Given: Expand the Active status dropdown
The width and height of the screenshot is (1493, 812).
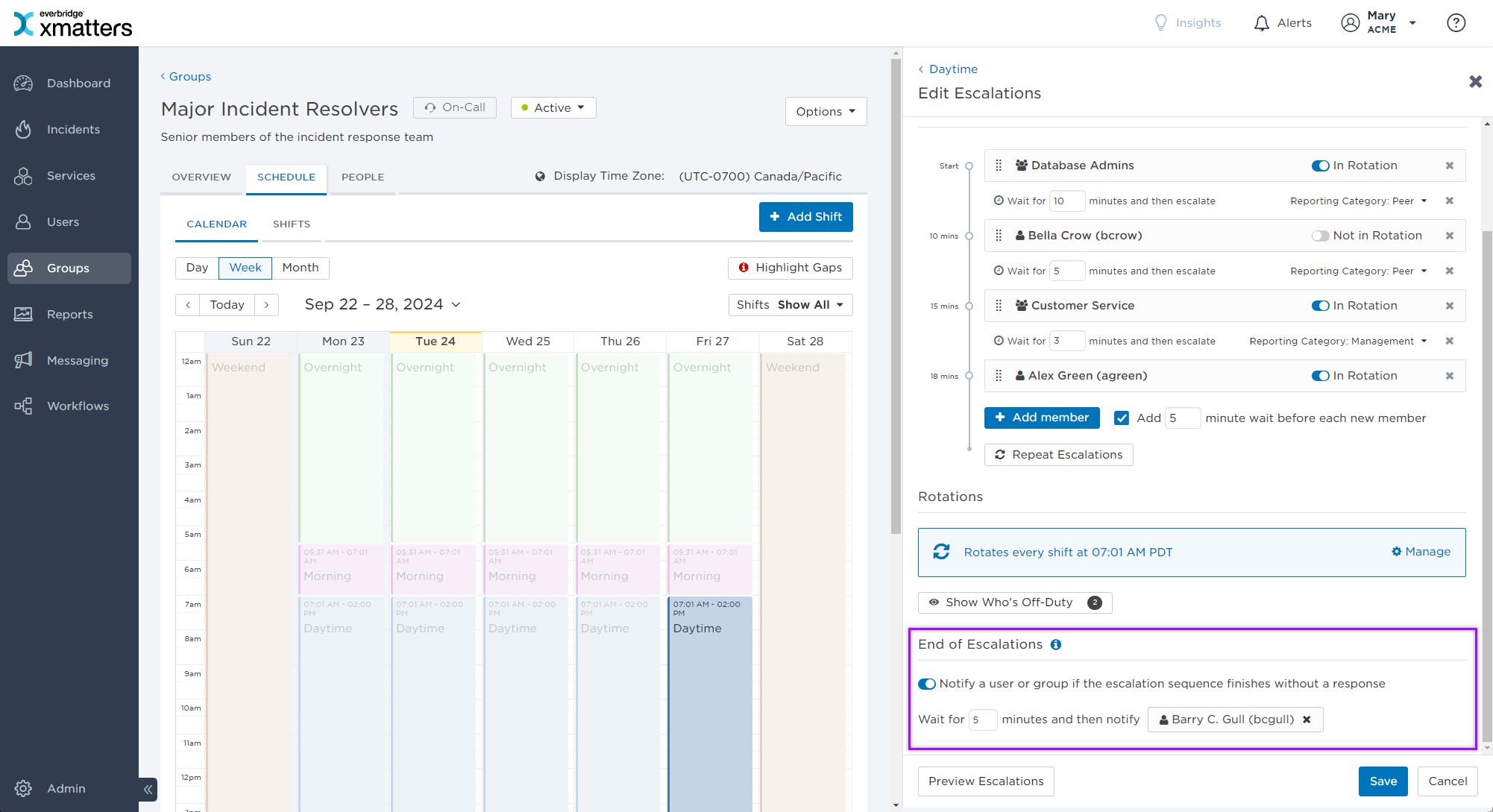Looking at the screenshot, I should tap(553, 108).
